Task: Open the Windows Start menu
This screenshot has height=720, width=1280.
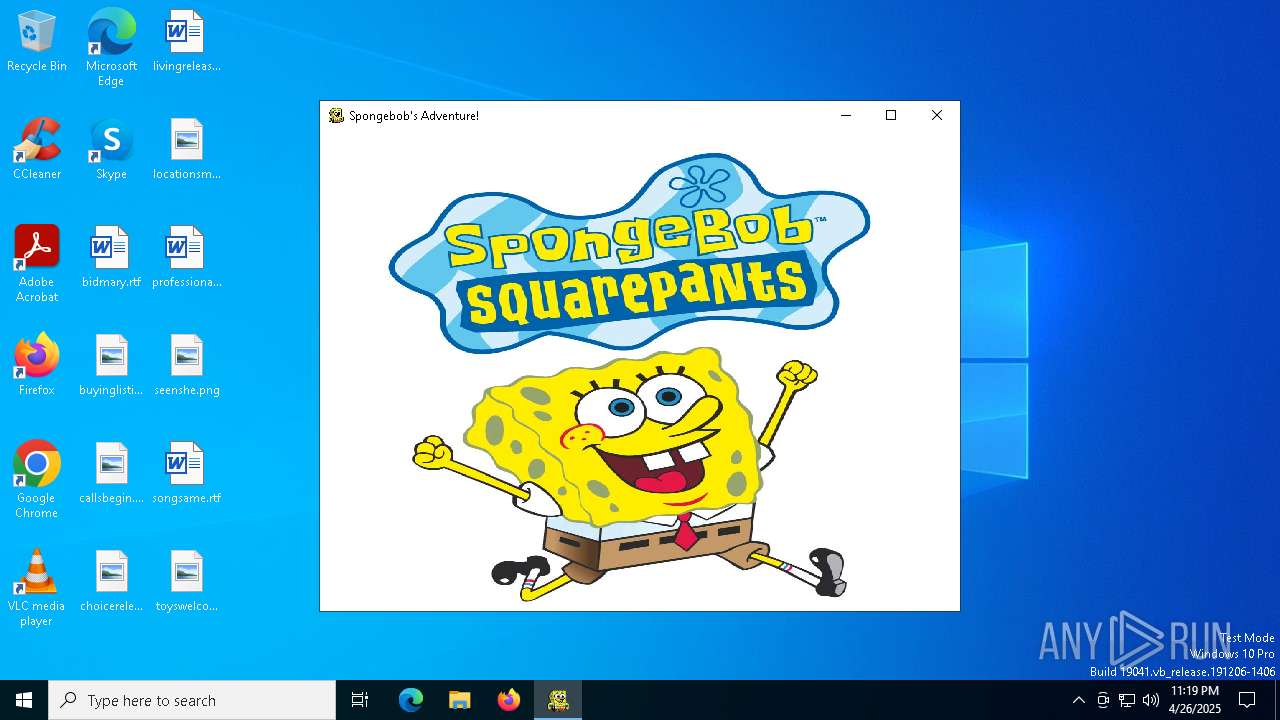Action: [x=24, y=700]
